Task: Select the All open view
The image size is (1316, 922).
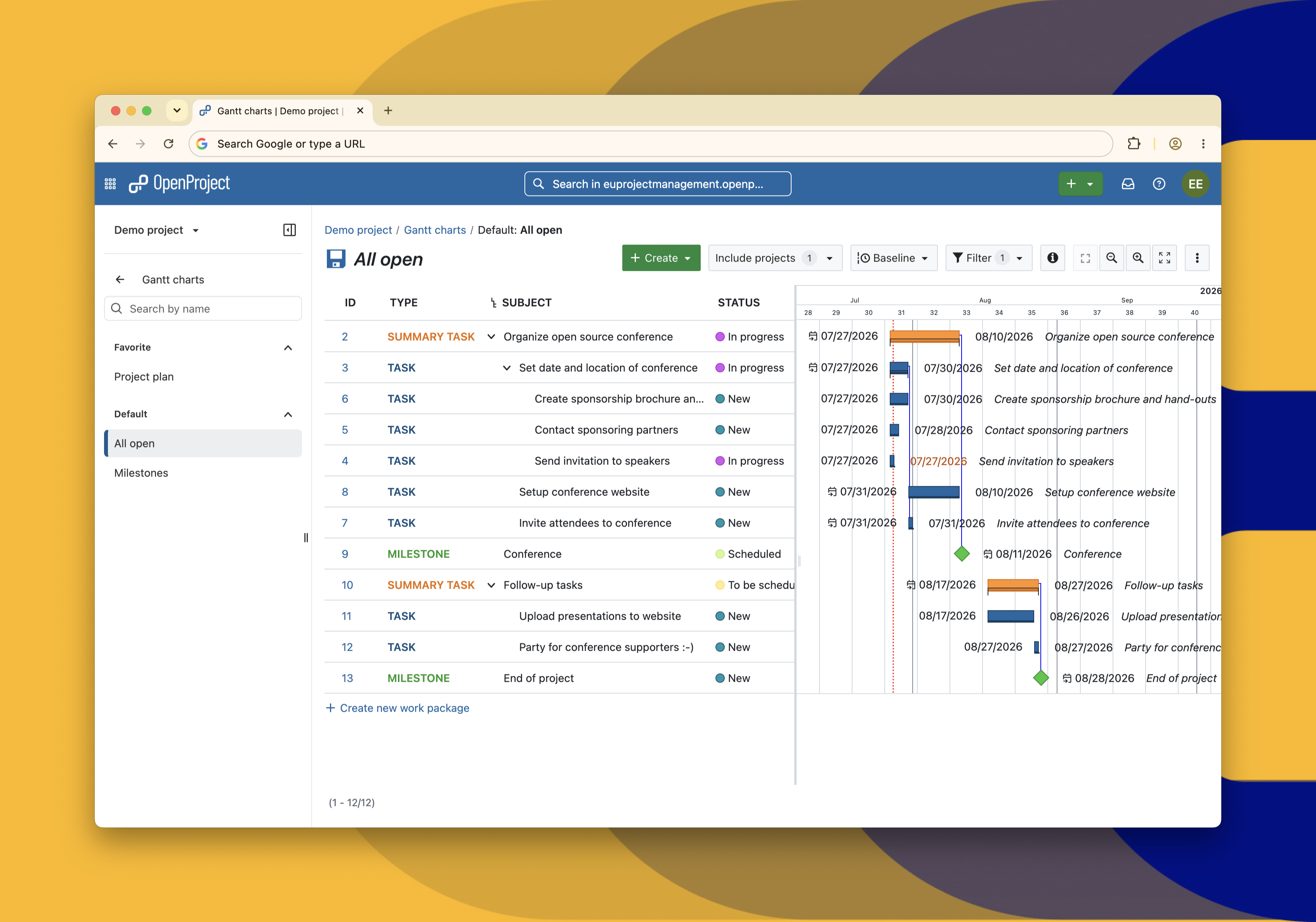Action: (x=203, y=444)
